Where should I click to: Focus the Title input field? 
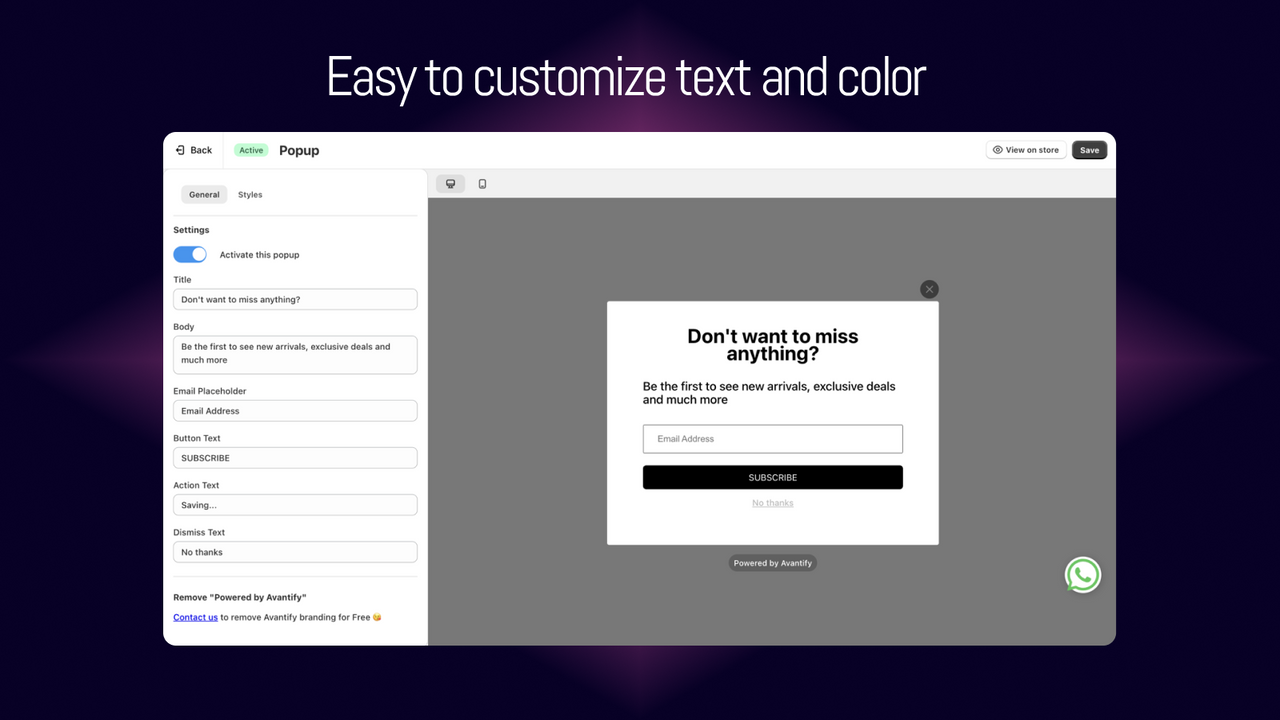click(x=295, y=300)
